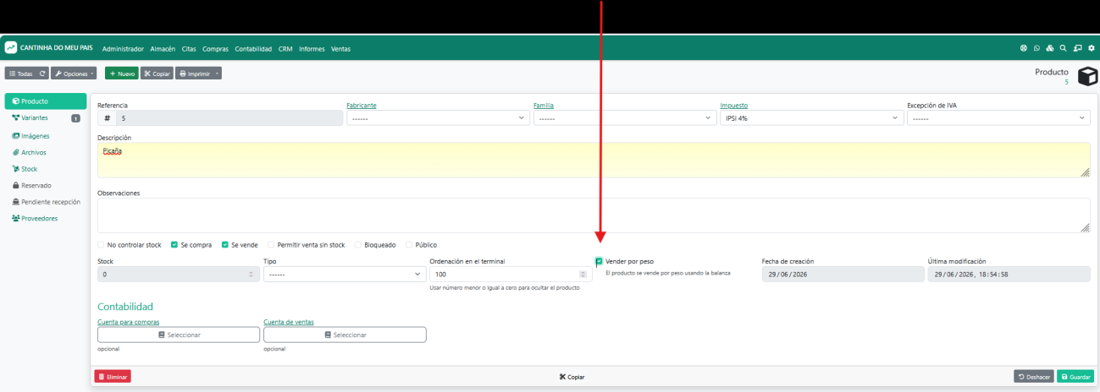Click the refresh arrow beside Todos
1100x392 pixels.
tap(42, 73)
